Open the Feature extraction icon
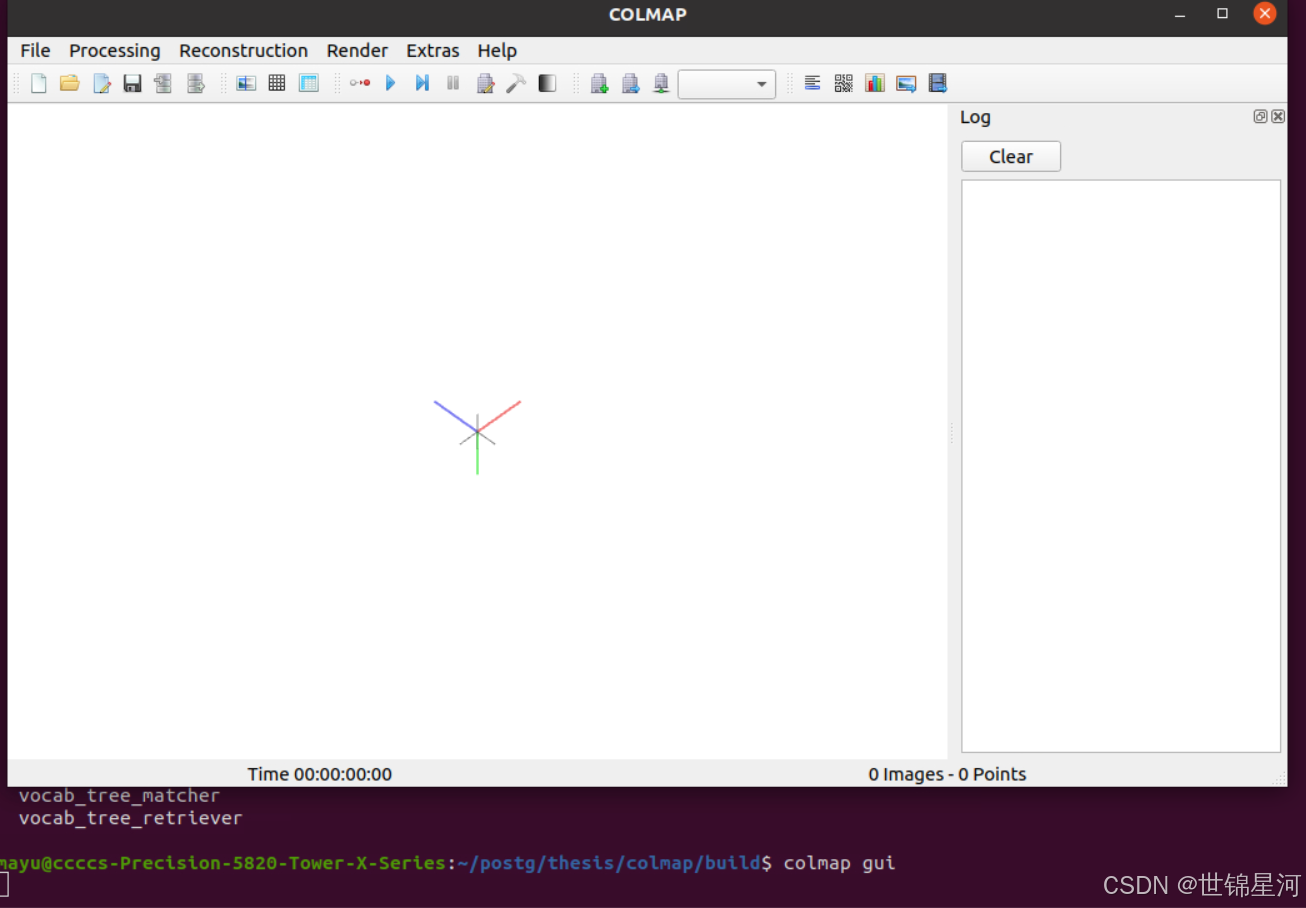The height and width of the screenshot is (908, 1306). point(246,83)
